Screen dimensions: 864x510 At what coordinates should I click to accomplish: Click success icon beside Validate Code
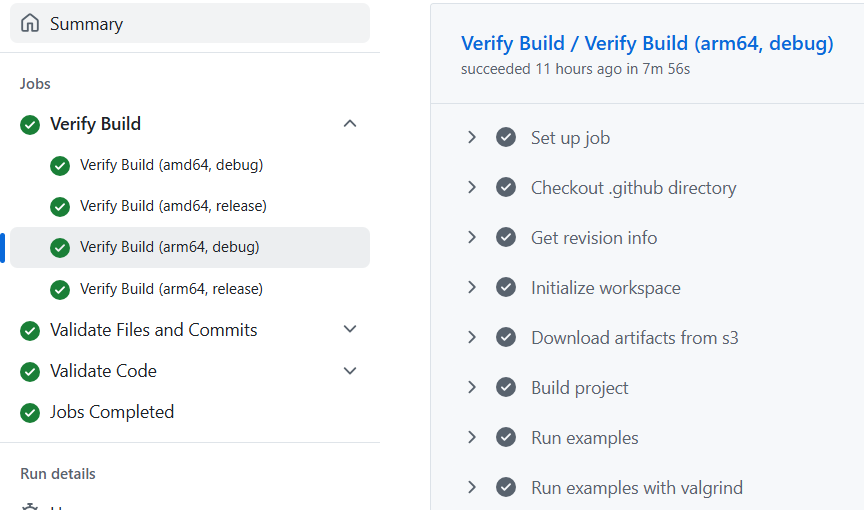(30, 371)
